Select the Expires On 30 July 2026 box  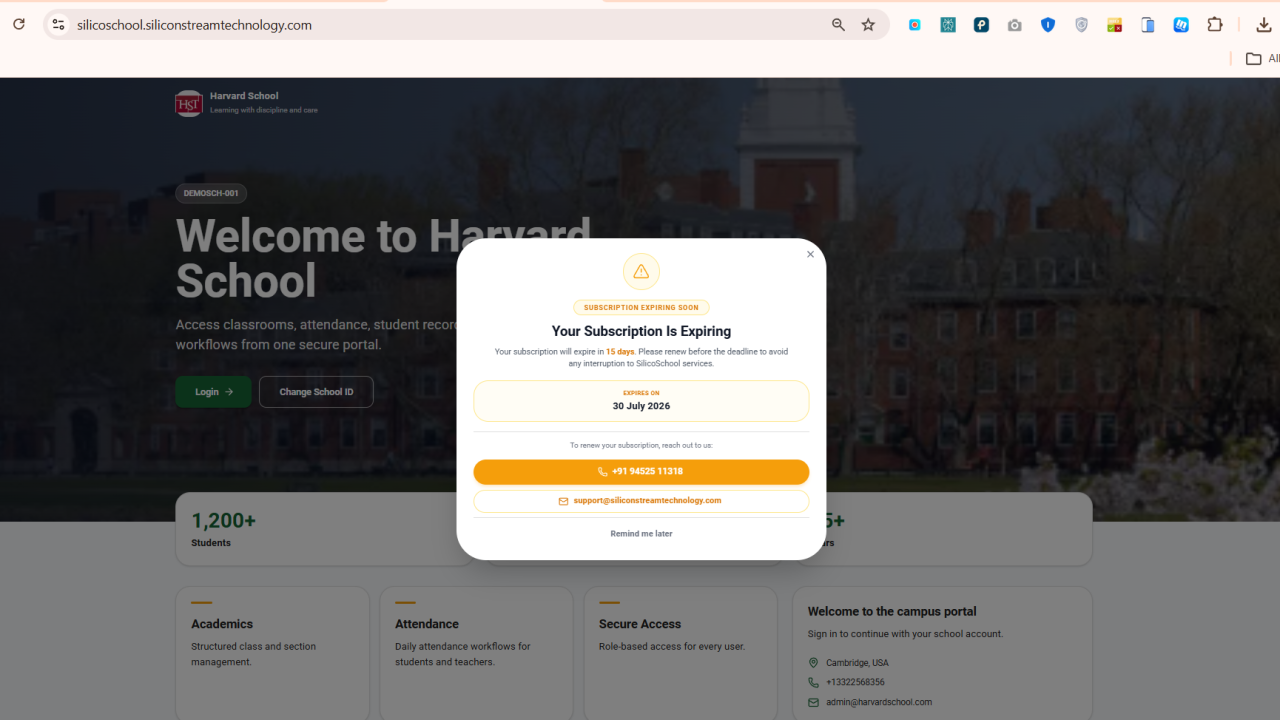[x=641, y=401]
